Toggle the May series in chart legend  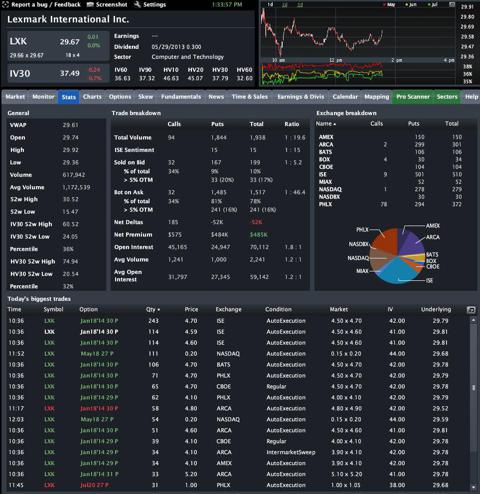389,5
